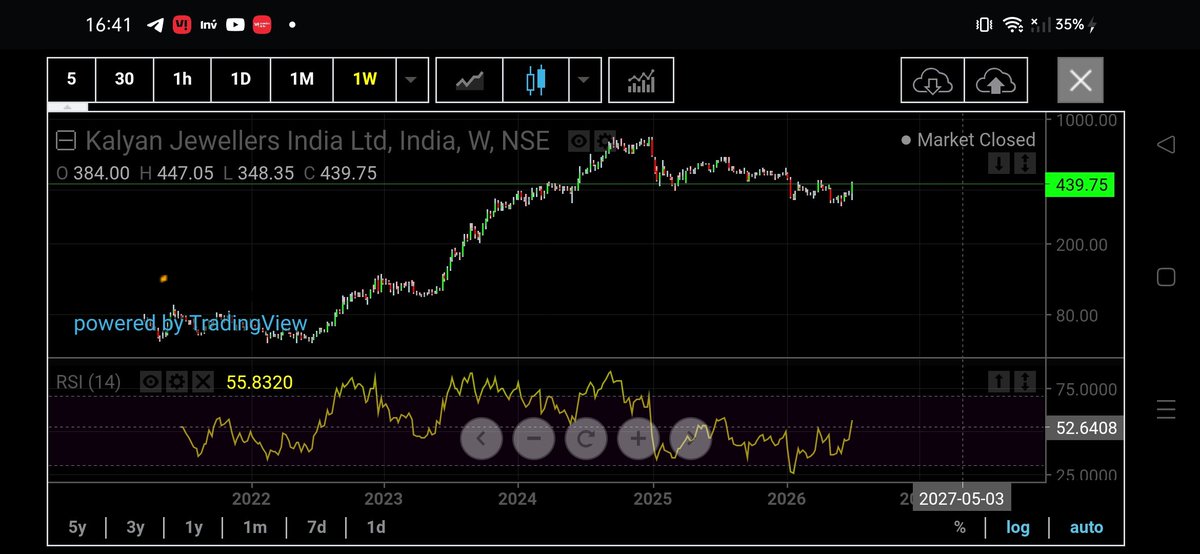
Task: Zoom out with the round minus button
Action: [x=534, y=438]
